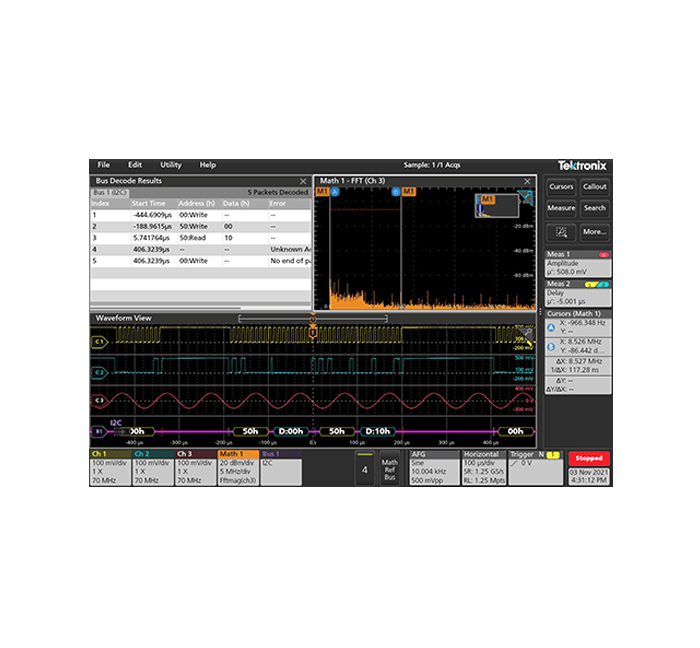Screen dimensions: 700x648
Task: Click the Start Time column header
Action: point(154,204)
